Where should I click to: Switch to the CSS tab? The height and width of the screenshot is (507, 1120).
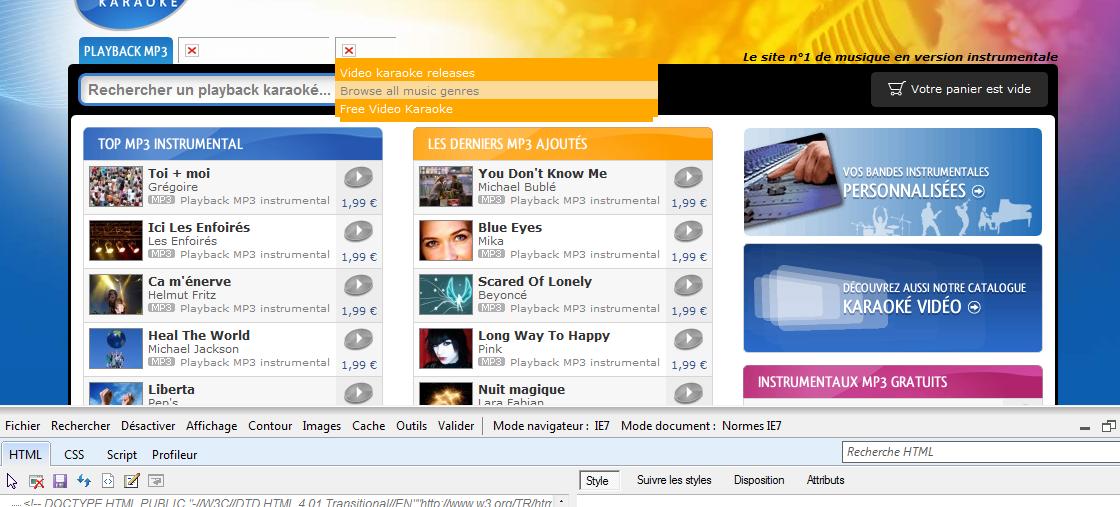click(74, 454)
